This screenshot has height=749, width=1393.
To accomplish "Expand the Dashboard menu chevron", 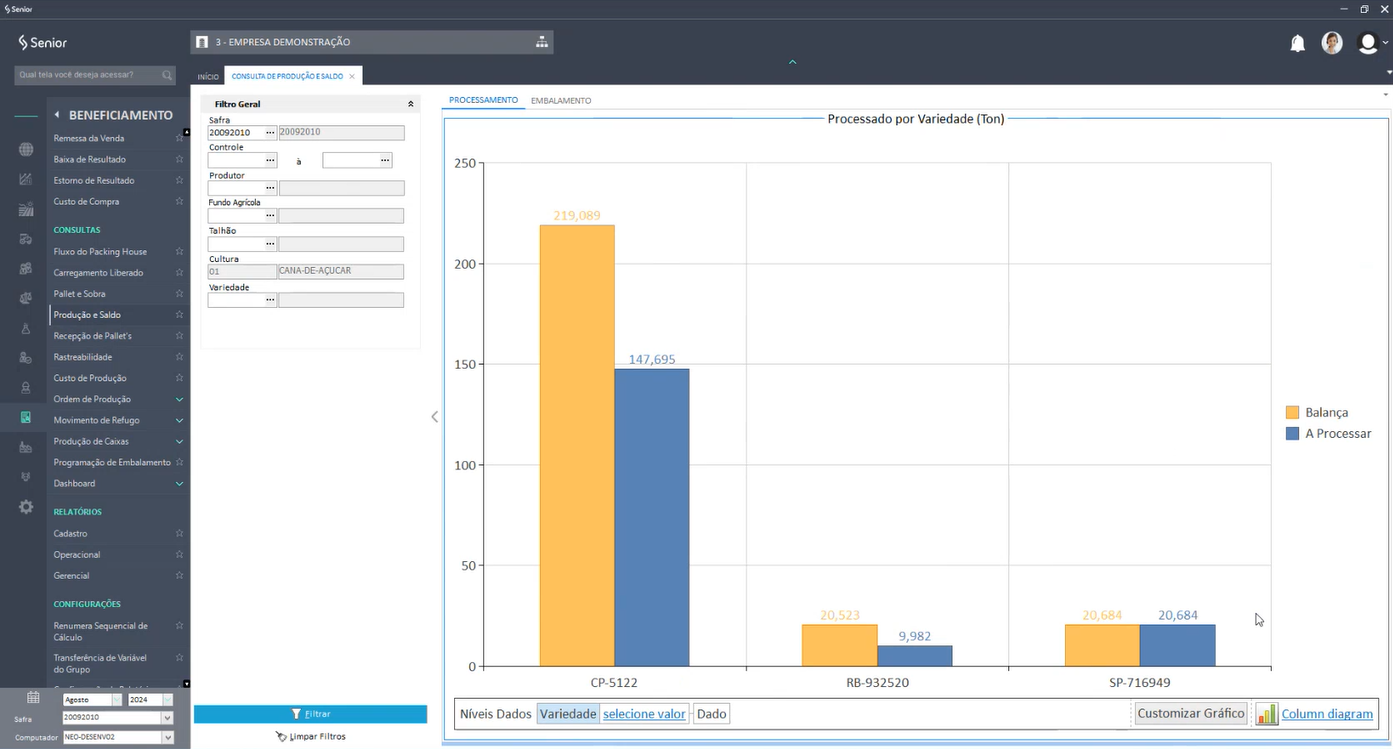I will pos(179,484).
